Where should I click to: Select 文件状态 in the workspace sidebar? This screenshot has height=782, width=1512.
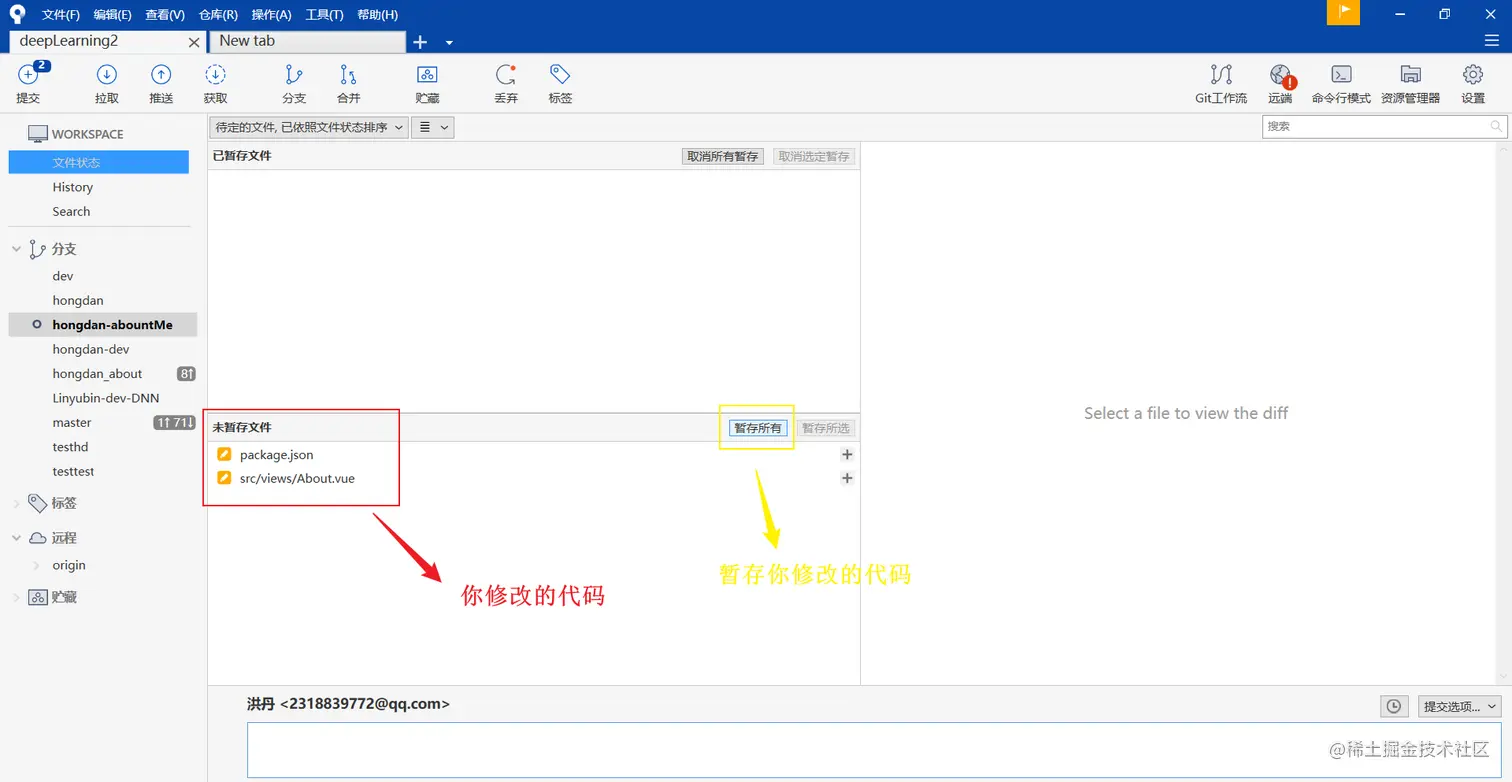[x=98, y=162]
